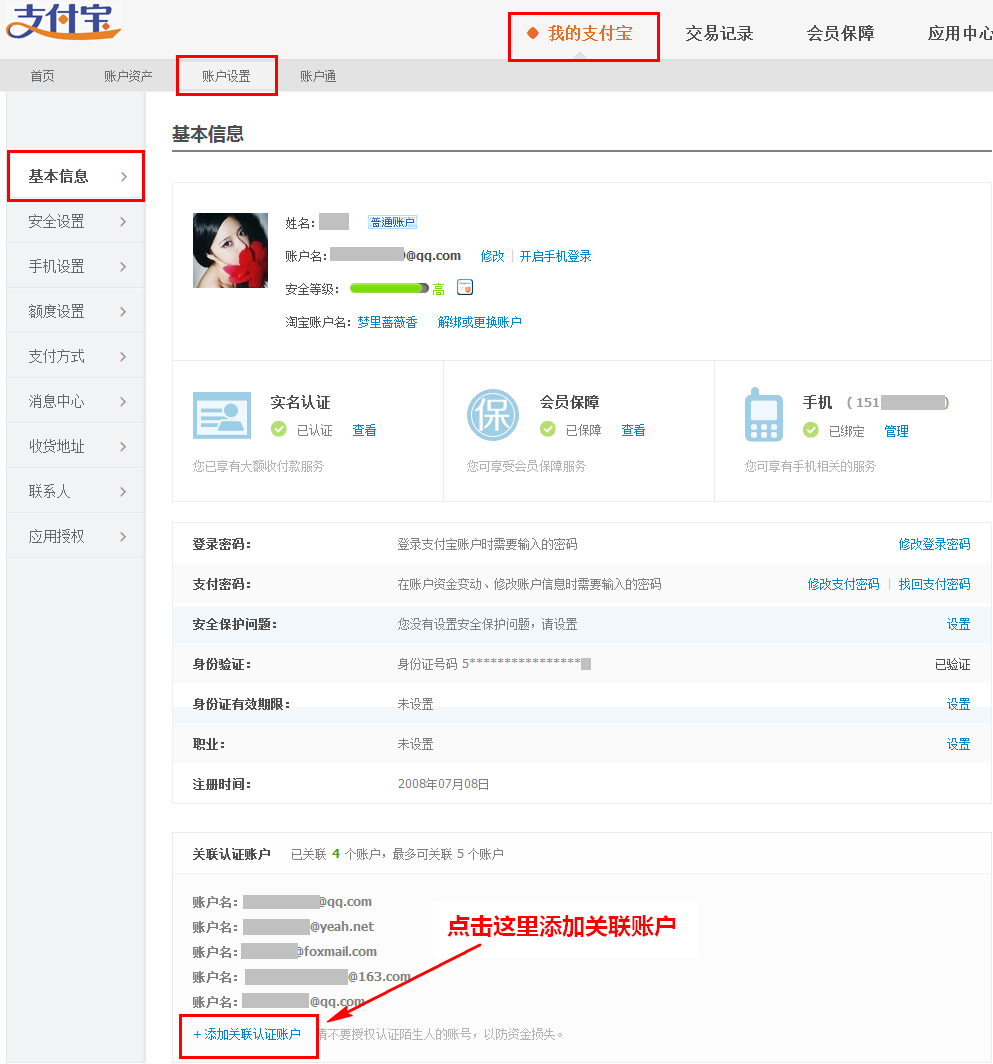Click the 安全等级 green level bar
This screenshot has height=1064, width=993.
coord(389,288)
